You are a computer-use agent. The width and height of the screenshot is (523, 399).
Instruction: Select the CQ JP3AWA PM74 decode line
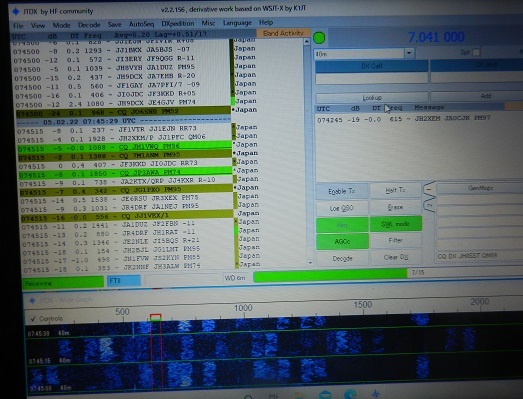125,172
